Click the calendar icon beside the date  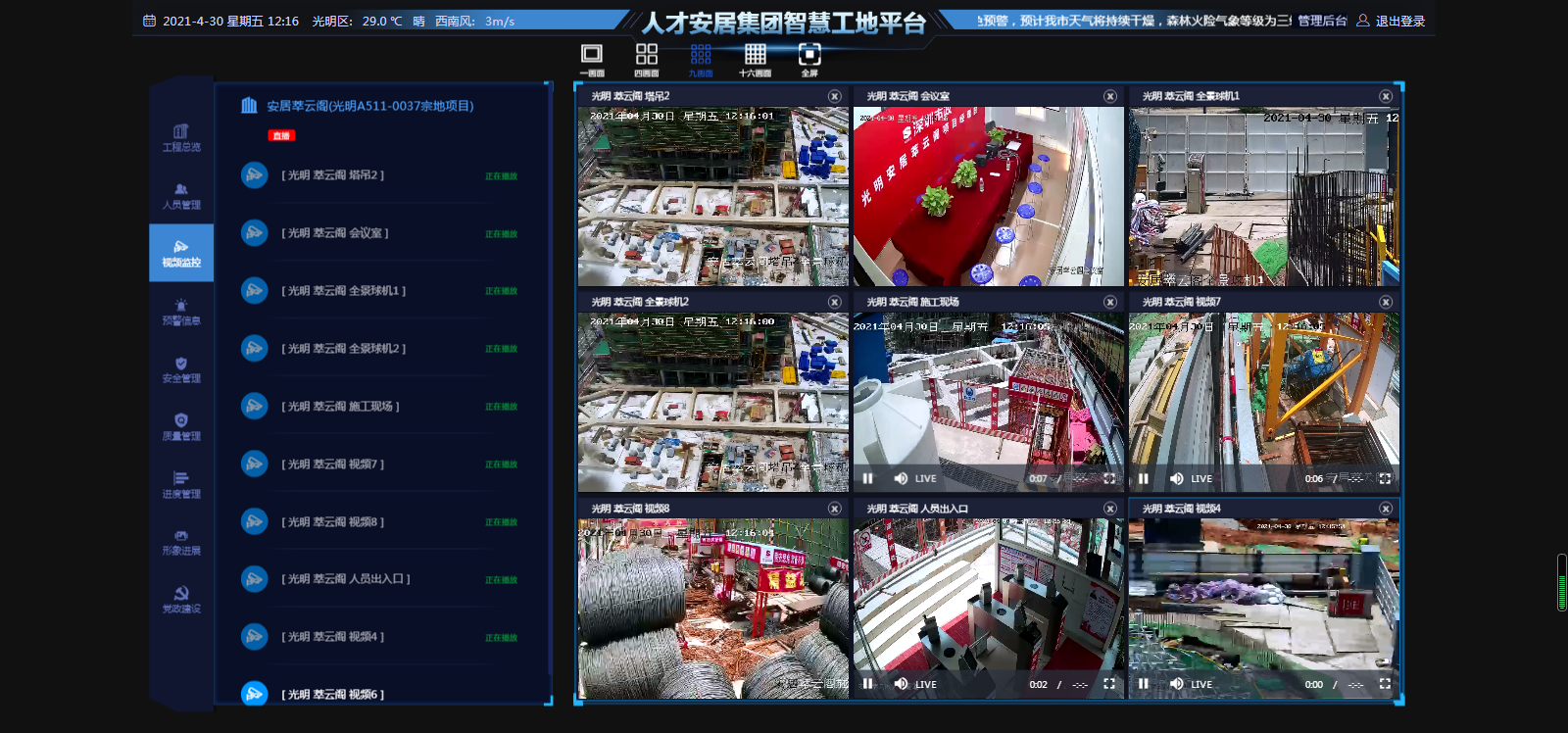pos(149,21)
